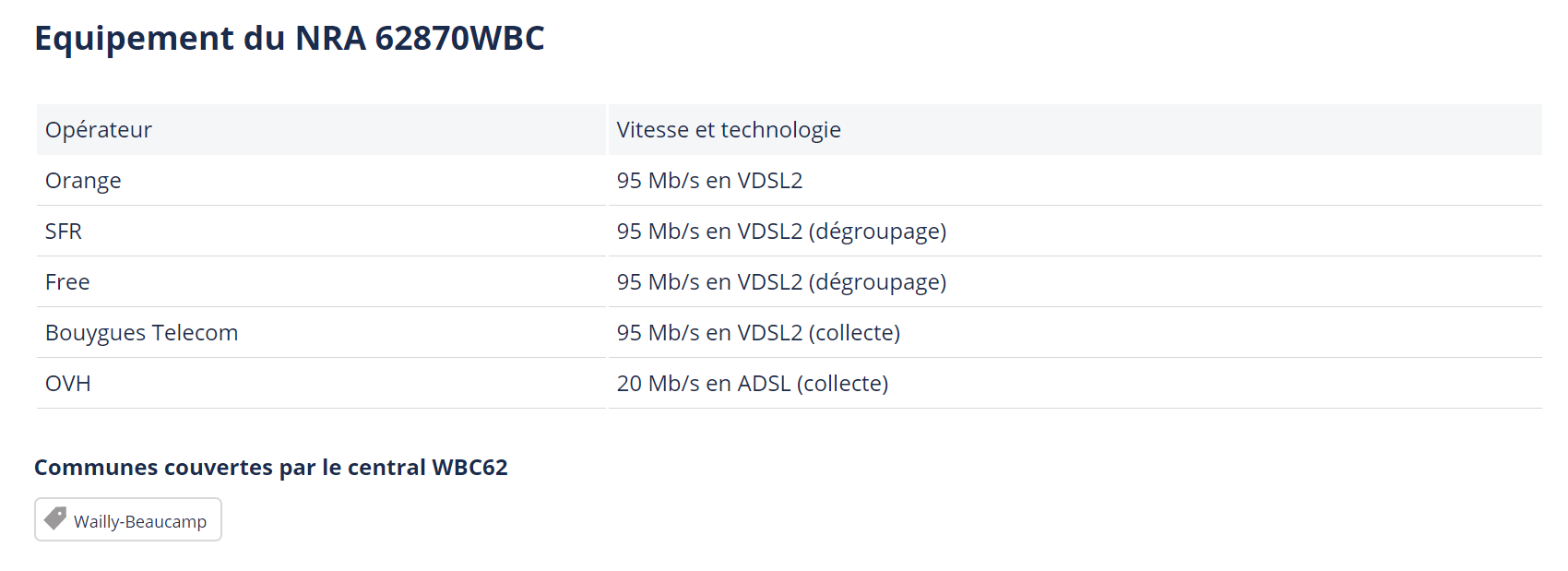Click the (dégroupage) text in Free row
The image size is (1568, 571).
(877, 282)
